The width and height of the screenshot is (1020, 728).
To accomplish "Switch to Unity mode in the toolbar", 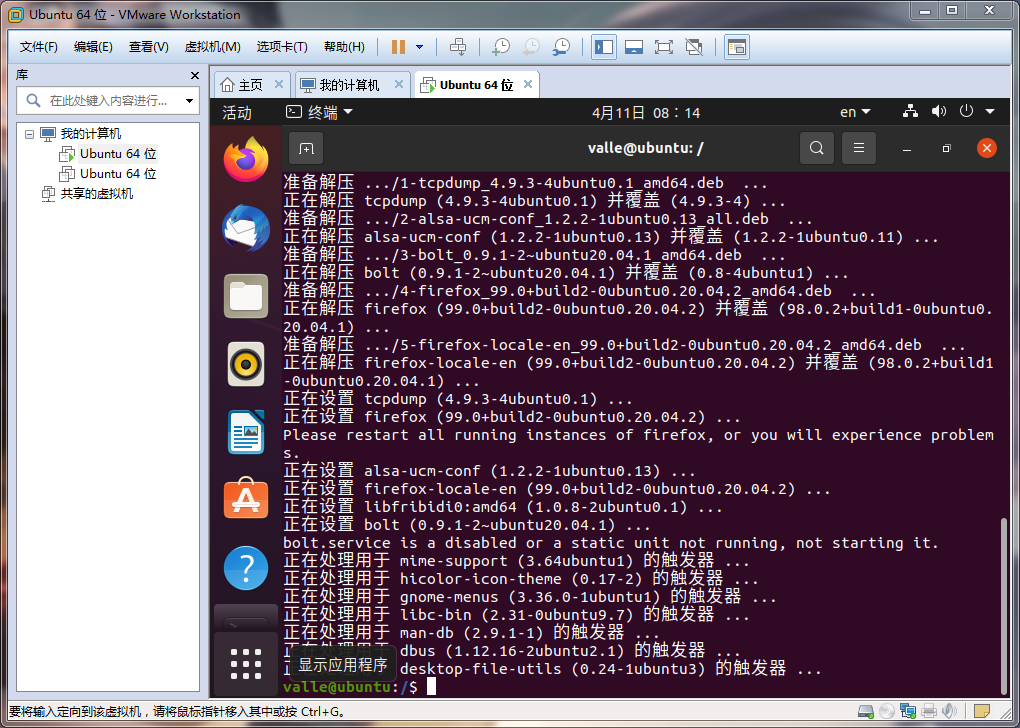I will (694, 47).
